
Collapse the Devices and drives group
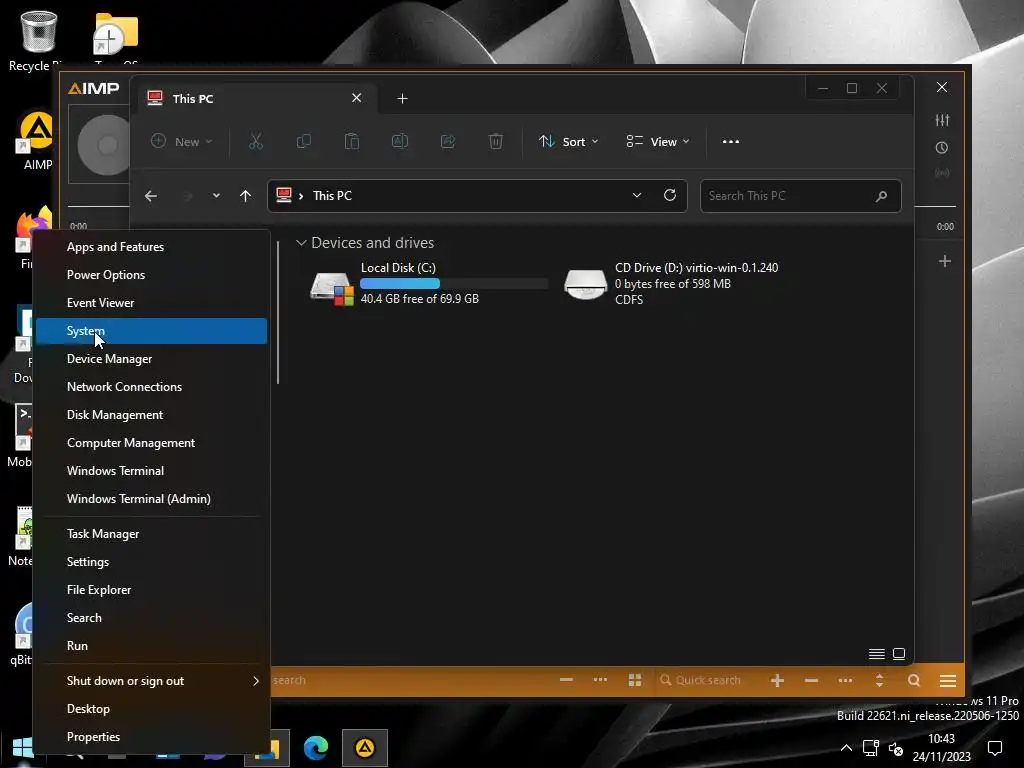point(301,243)
